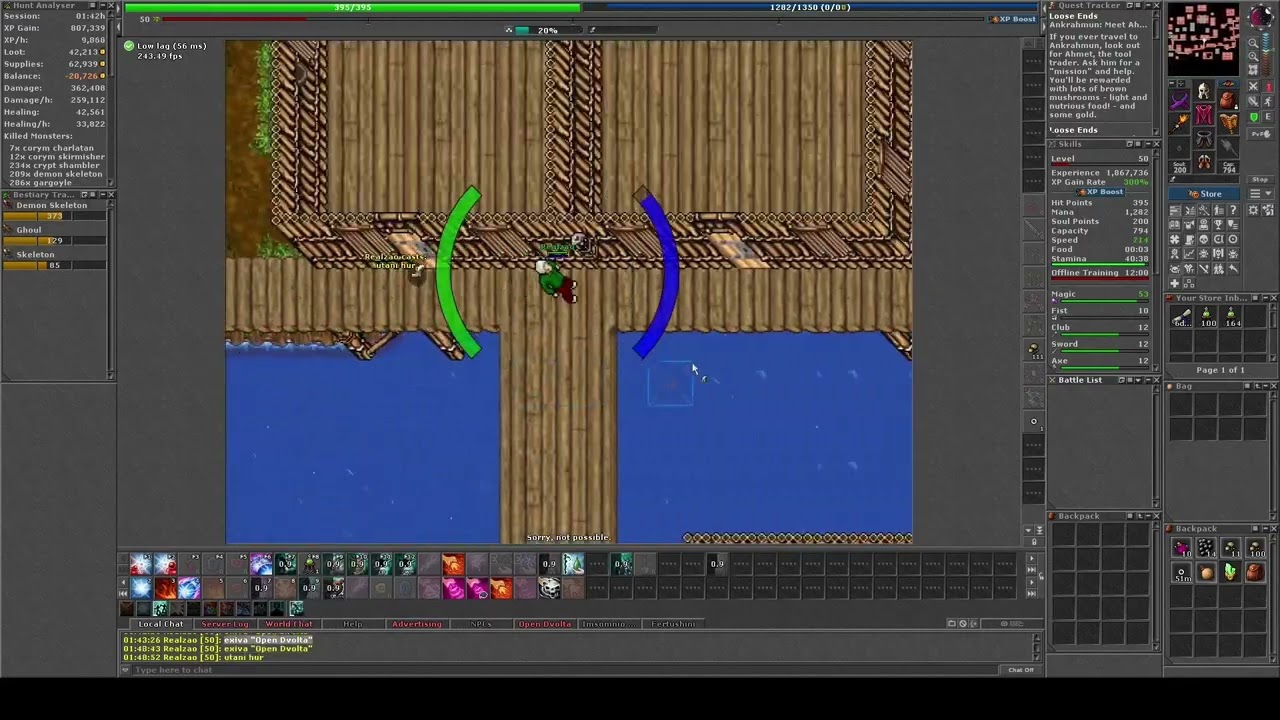
Task: Open the Advertising chat tab
Action: coord(416,624)
